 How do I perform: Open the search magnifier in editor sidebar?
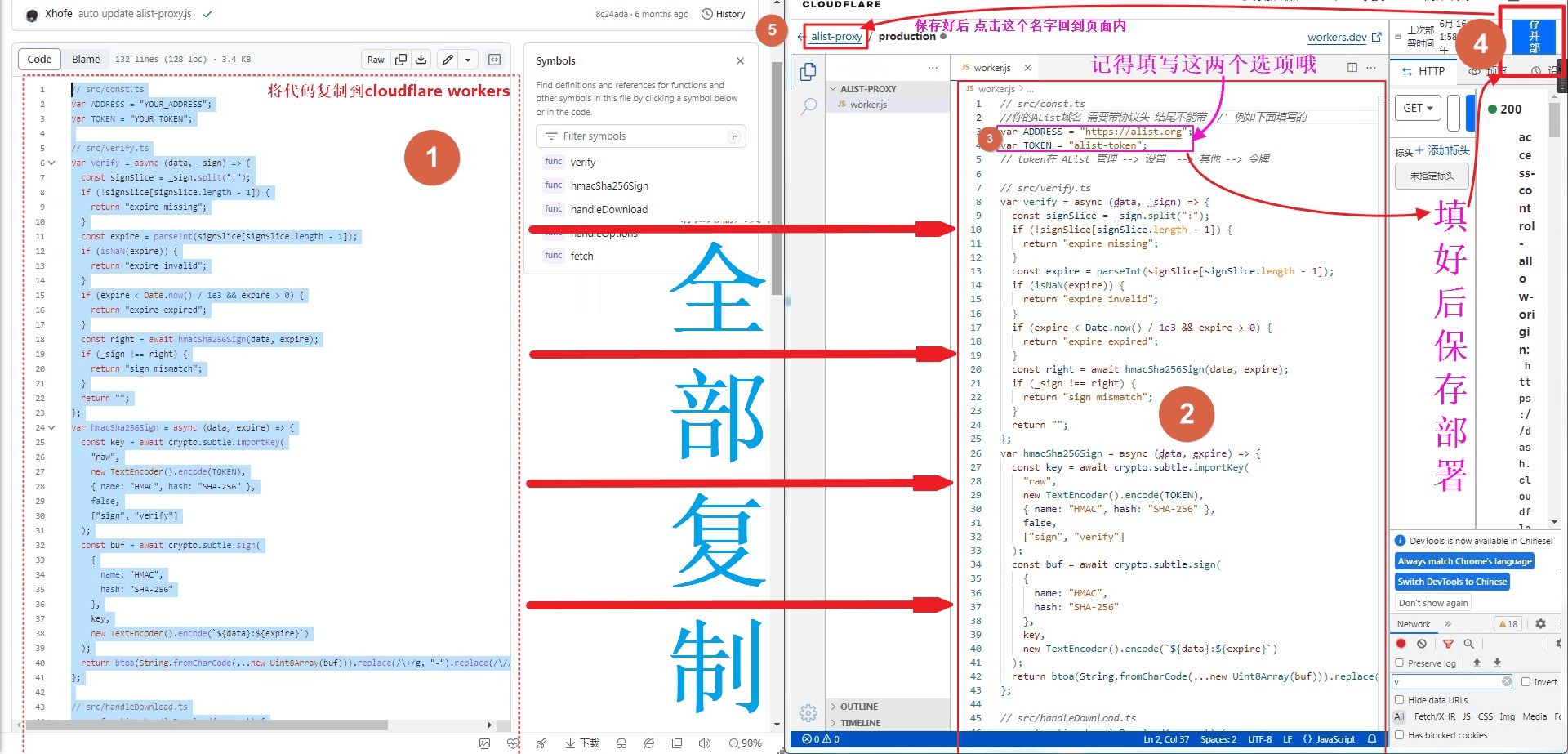(x=808, y=106)
